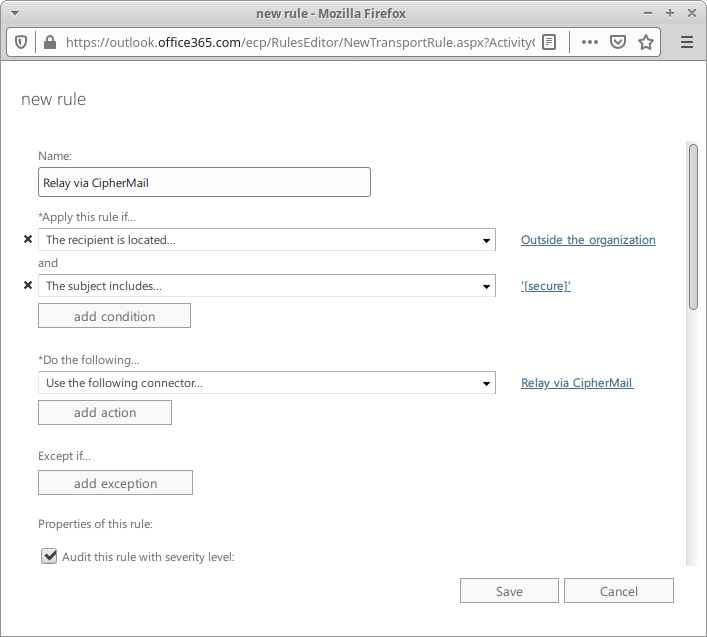Open the '[secure]' subject words link
Viewport: 707px width, 637px height.
546,286
